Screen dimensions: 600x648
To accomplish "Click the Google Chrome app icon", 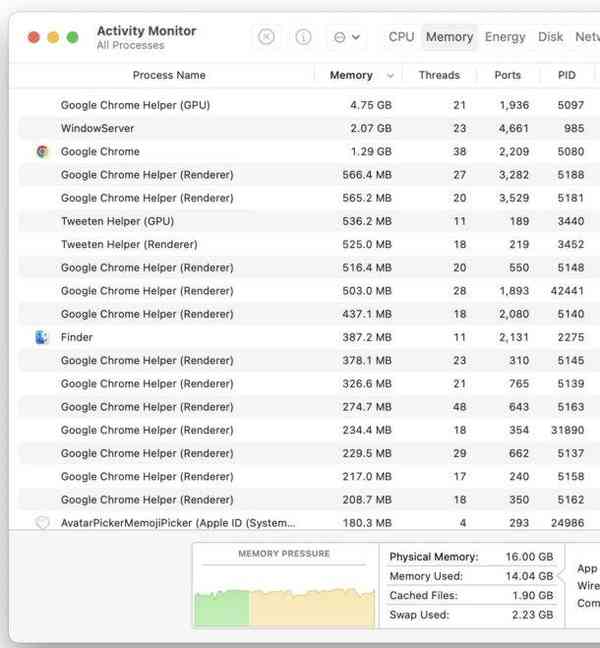I will 42,152.
